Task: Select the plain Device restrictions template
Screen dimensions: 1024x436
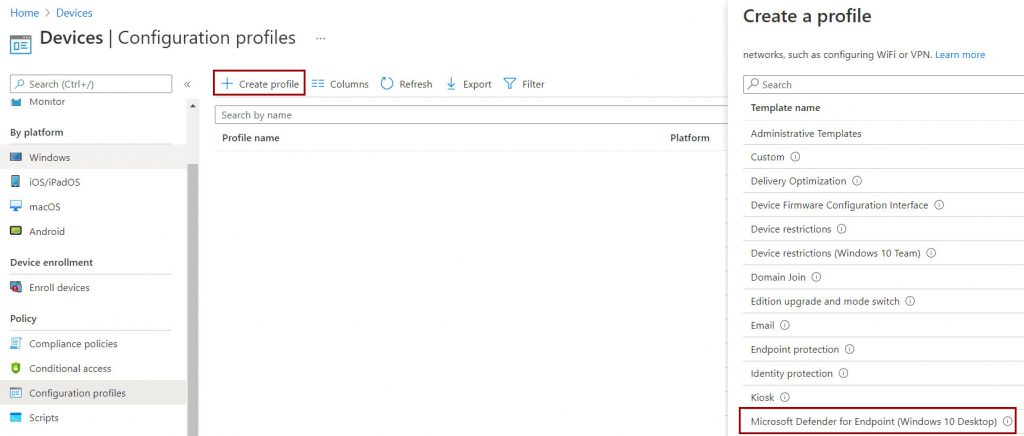Action: pos(791,229)
